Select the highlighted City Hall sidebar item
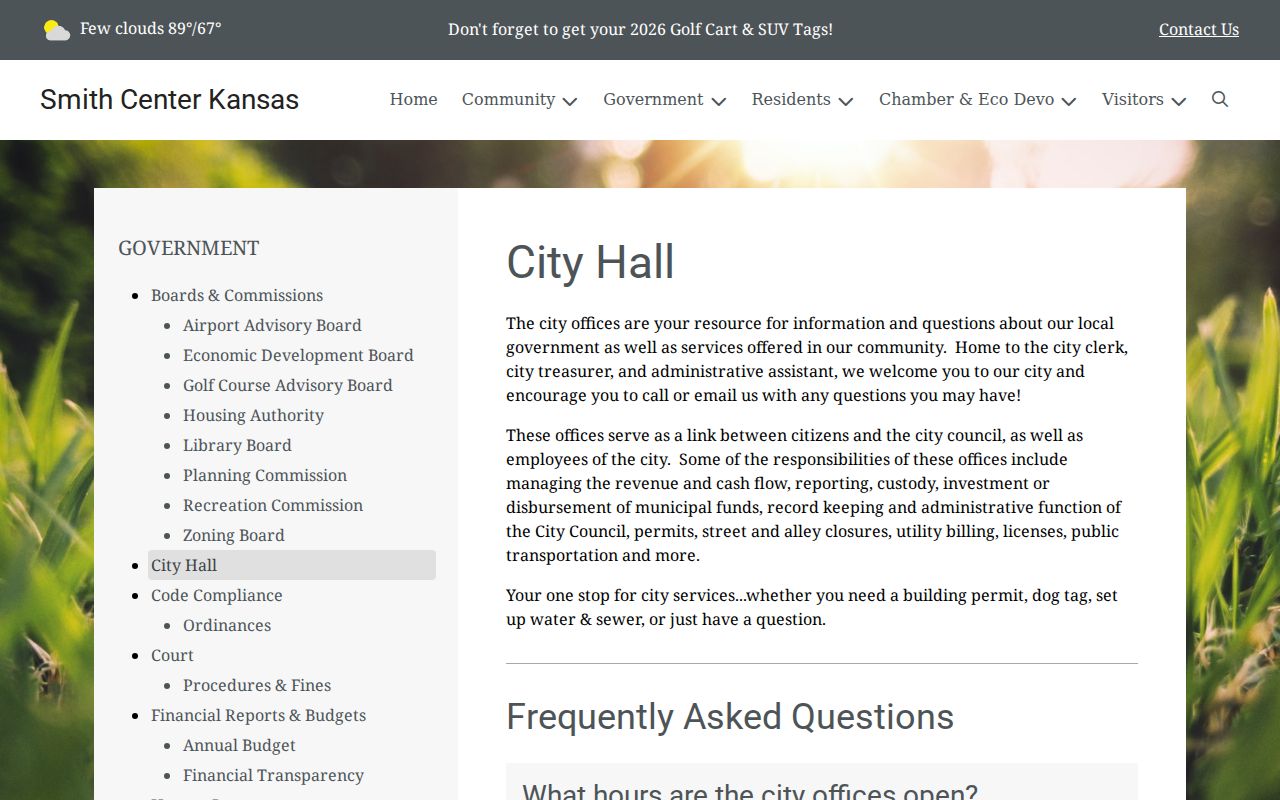 292,565
